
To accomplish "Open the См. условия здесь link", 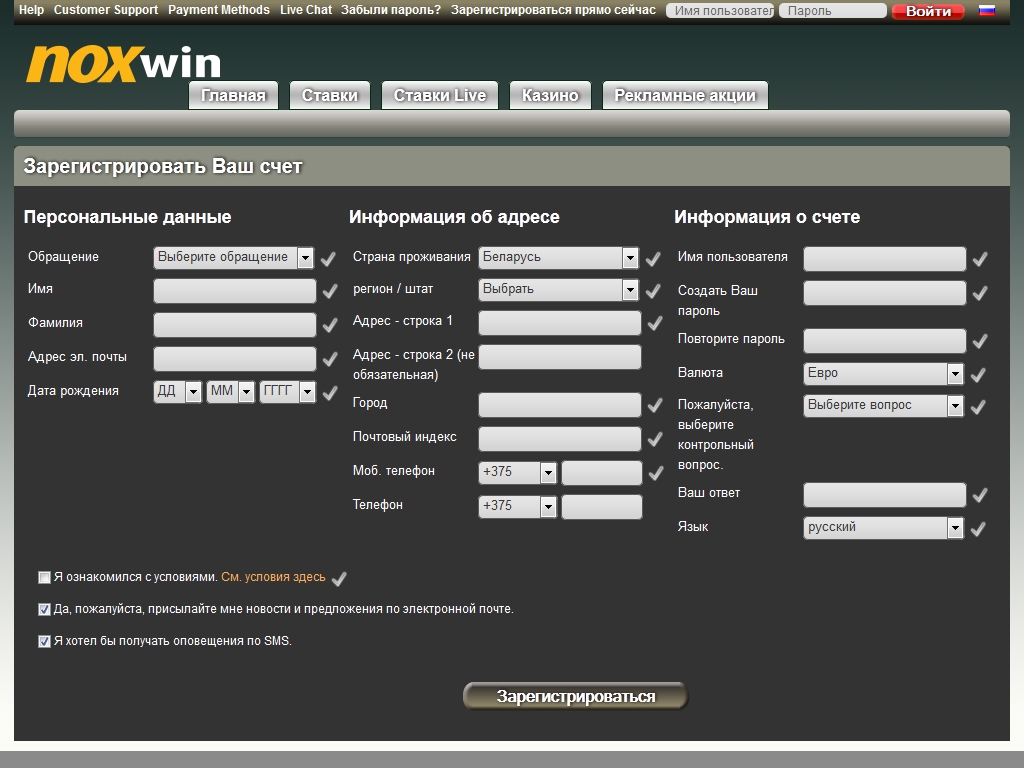I will click(x=273, y=577).
